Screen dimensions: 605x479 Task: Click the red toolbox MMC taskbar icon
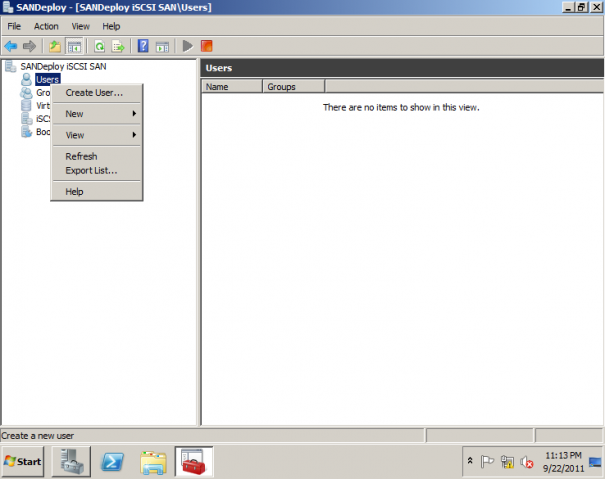pos(194,462)
